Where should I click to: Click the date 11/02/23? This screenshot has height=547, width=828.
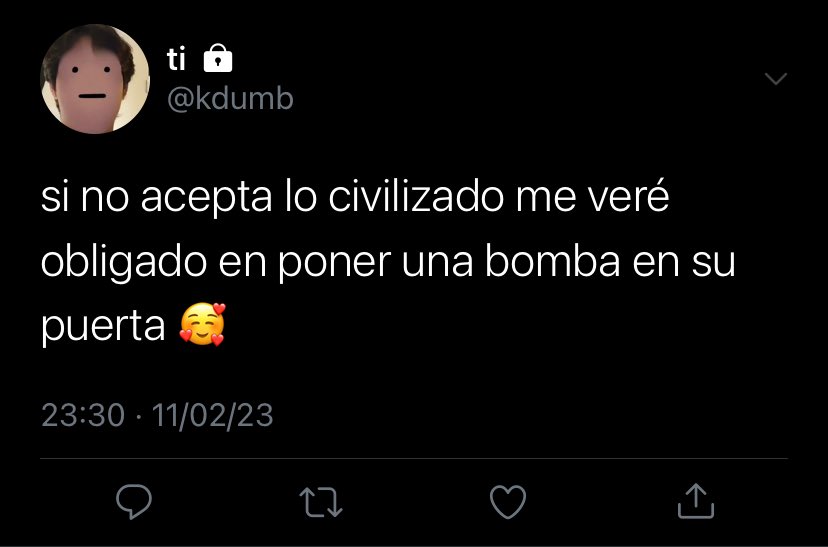[212, 415]
